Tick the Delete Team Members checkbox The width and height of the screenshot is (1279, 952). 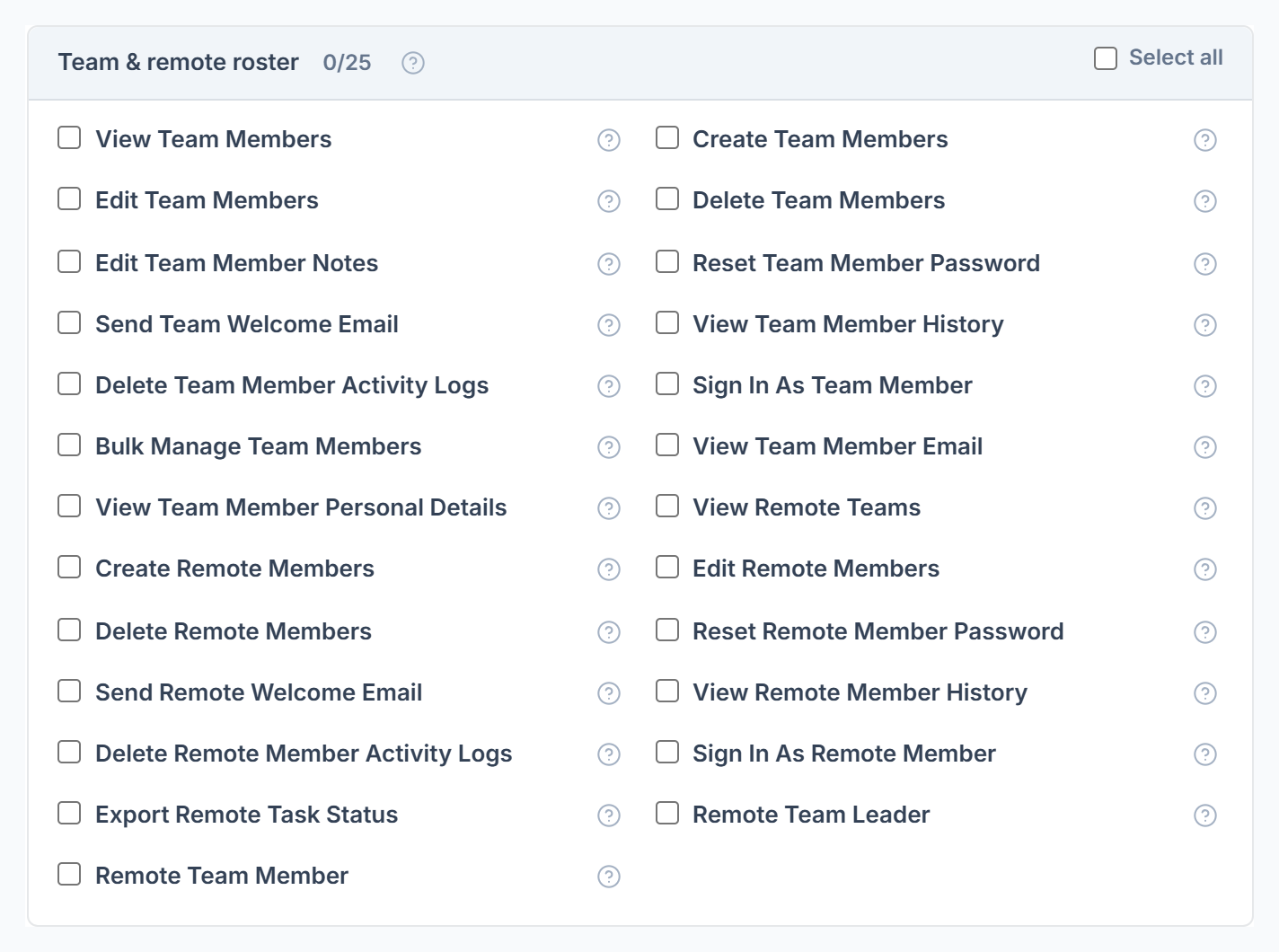667,198
